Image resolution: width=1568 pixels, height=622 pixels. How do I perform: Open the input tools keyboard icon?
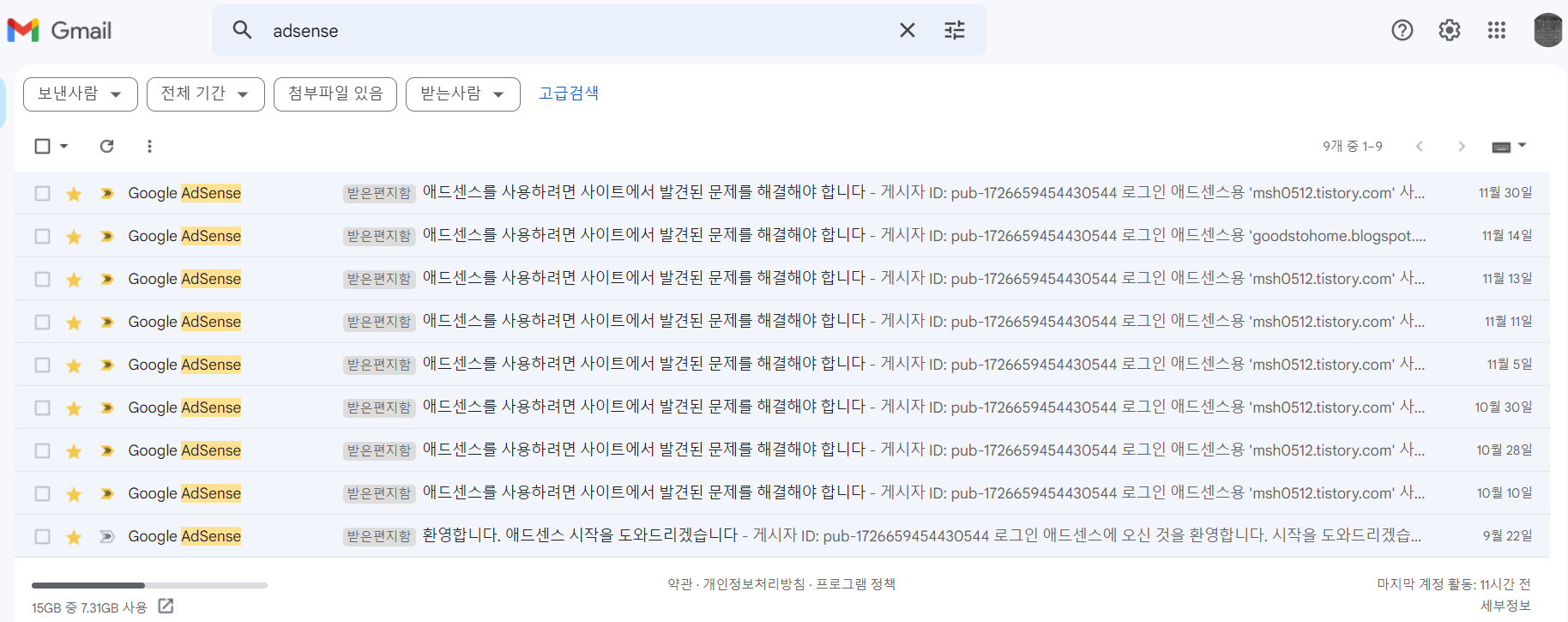coord(1501,147)
